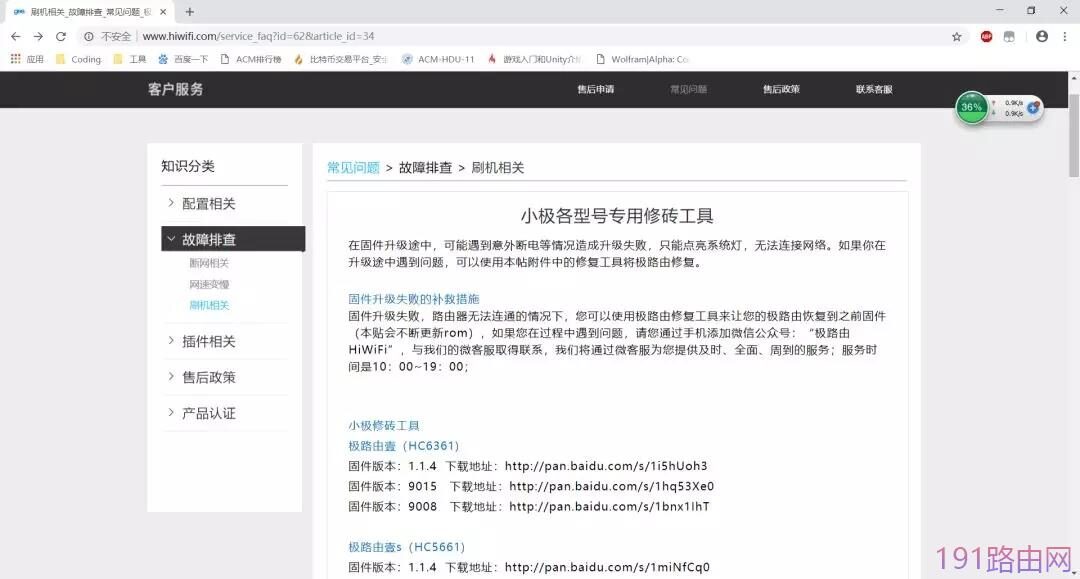
Task: Open the ACM排行榜 bookmark
Action: (251, 59)
